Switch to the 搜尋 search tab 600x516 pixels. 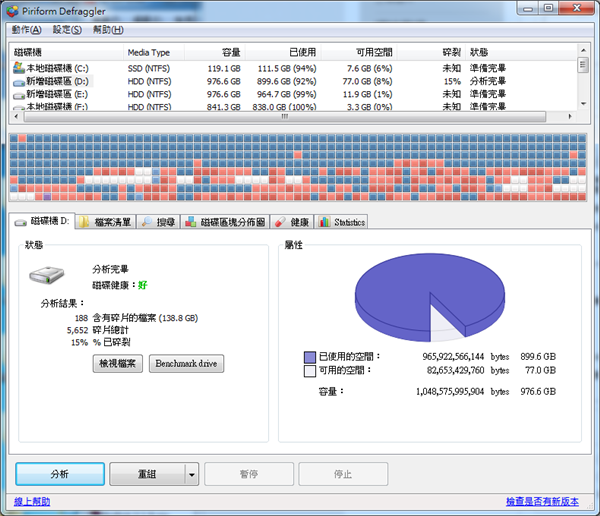pyautogui.click(x=159, y=222)
